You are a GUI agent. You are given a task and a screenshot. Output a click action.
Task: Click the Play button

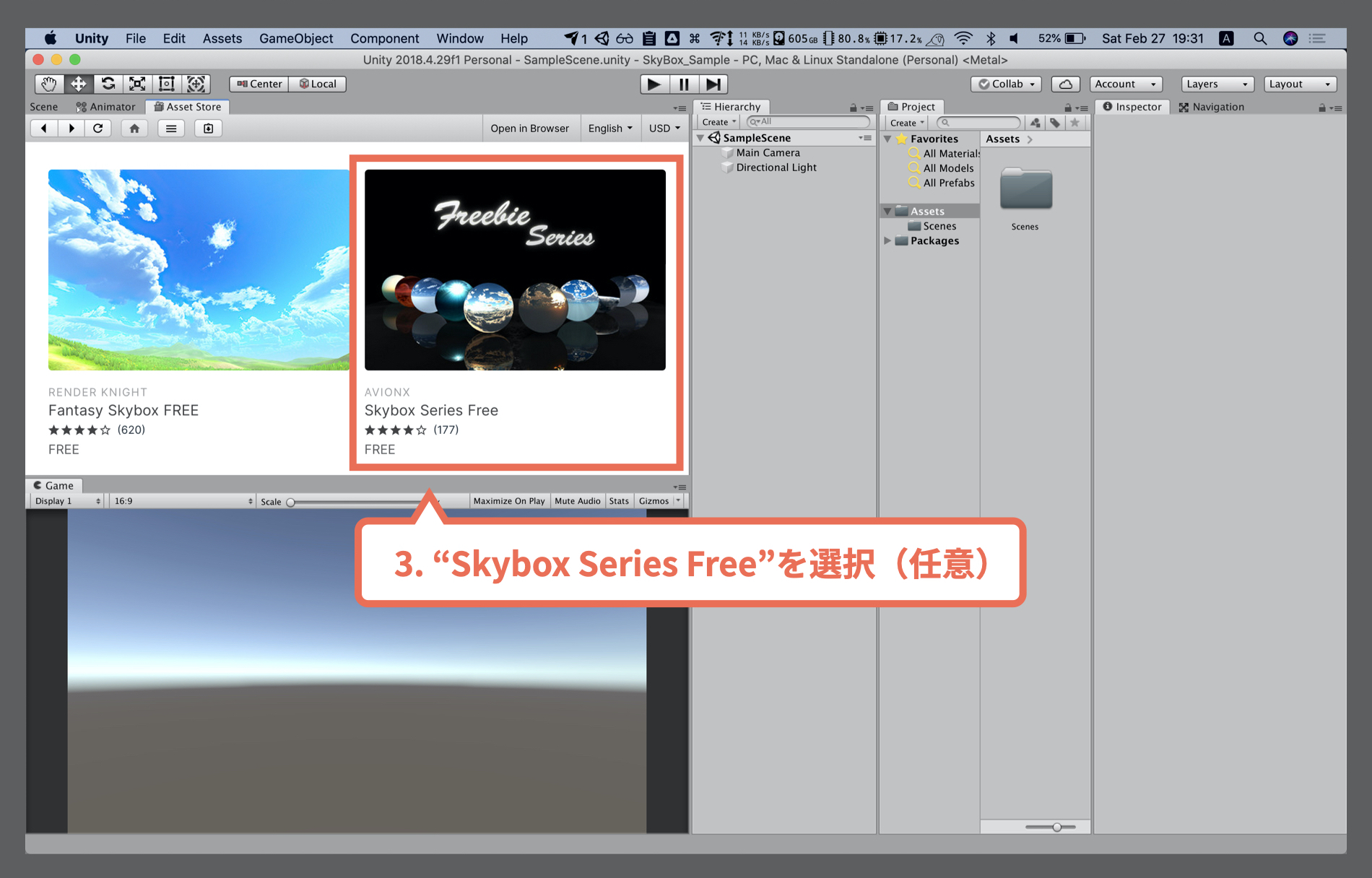(654, 84)
